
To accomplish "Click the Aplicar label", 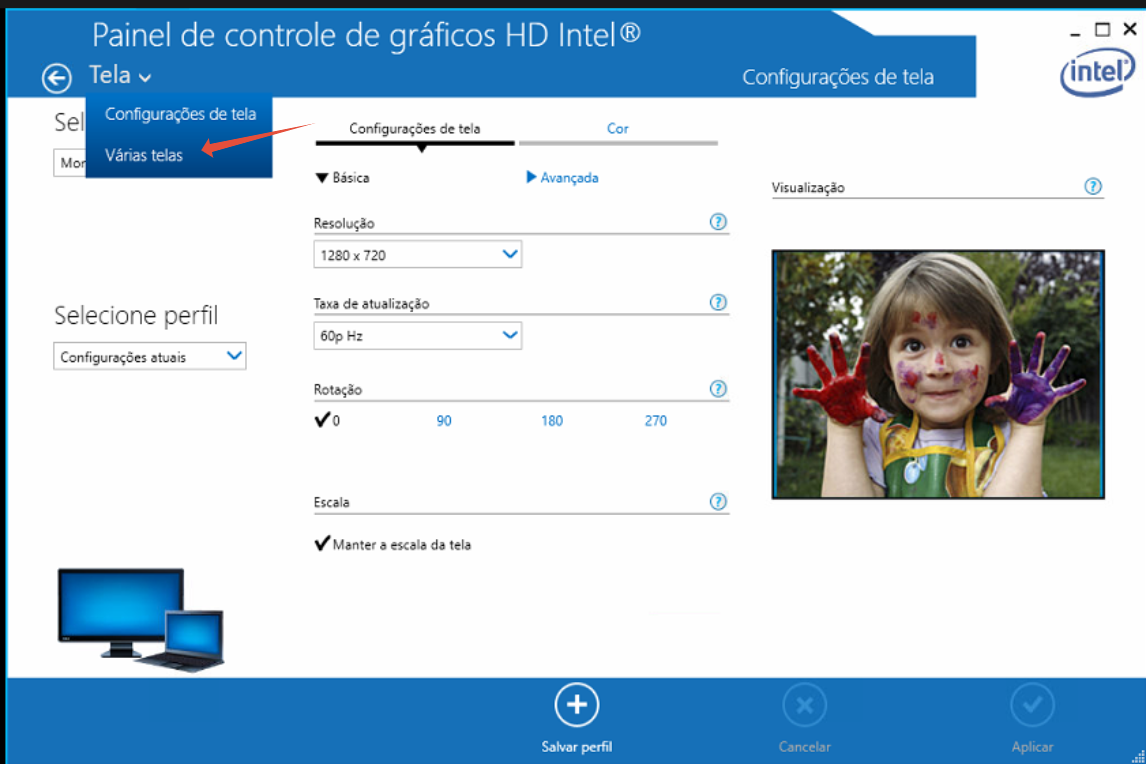I will (x=1033, y=746).
